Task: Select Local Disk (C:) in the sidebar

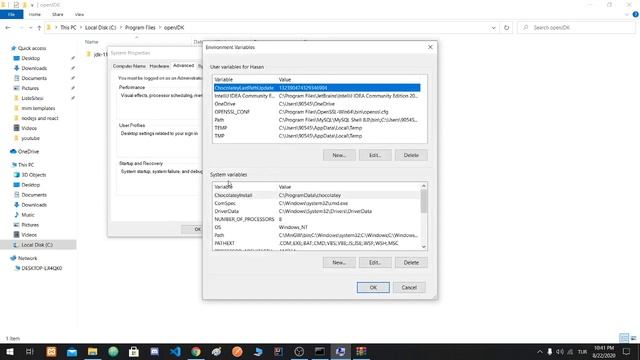Action: (x=37, y=245)
